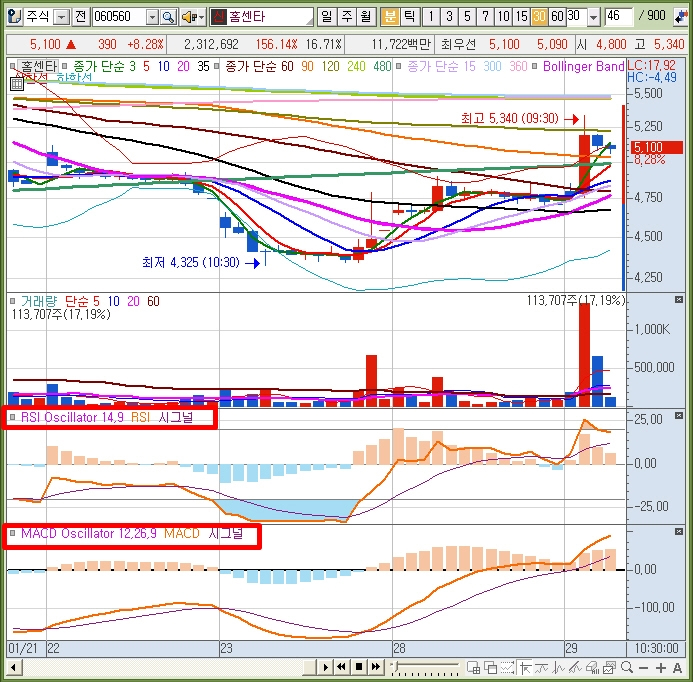
Task: Click the 'A' text tool icon
Action: [x=679, y=667]
